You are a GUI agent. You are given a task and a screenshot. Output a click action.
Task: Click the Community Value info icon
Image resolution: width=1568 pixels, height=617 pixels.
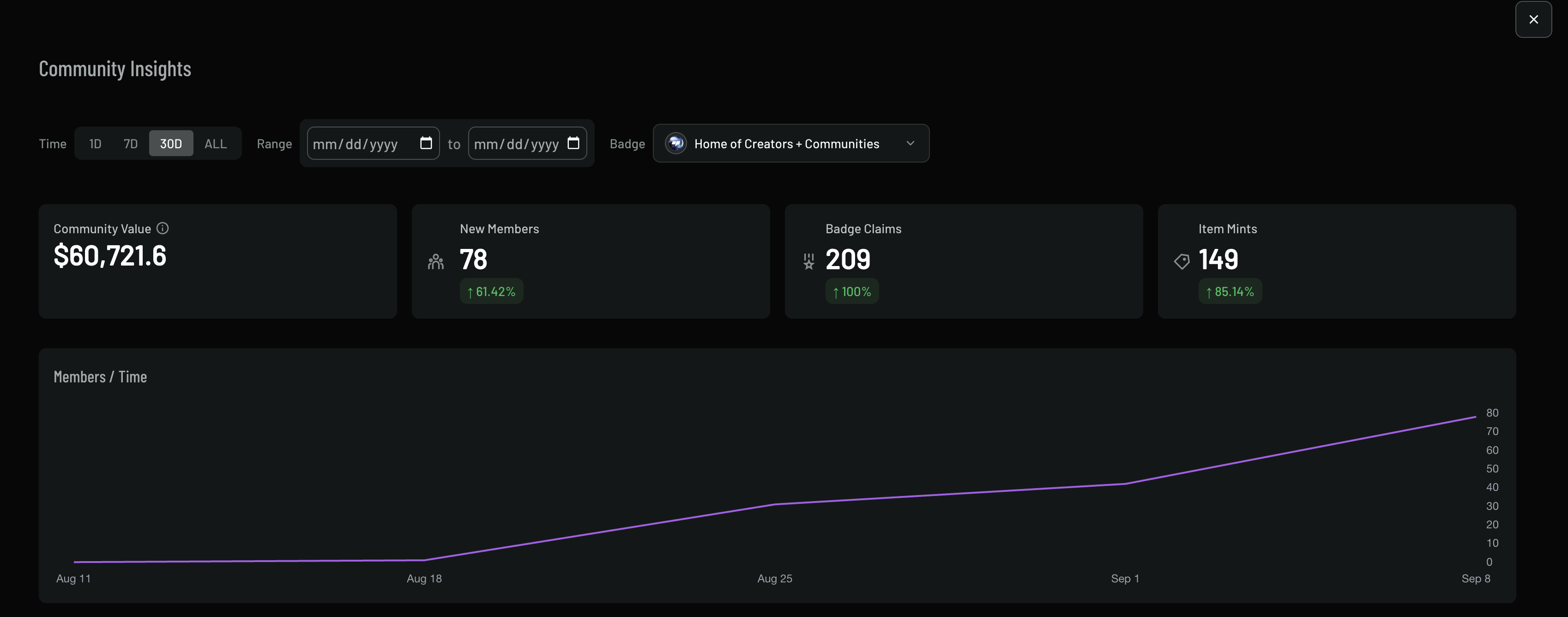tap(163, 229)
